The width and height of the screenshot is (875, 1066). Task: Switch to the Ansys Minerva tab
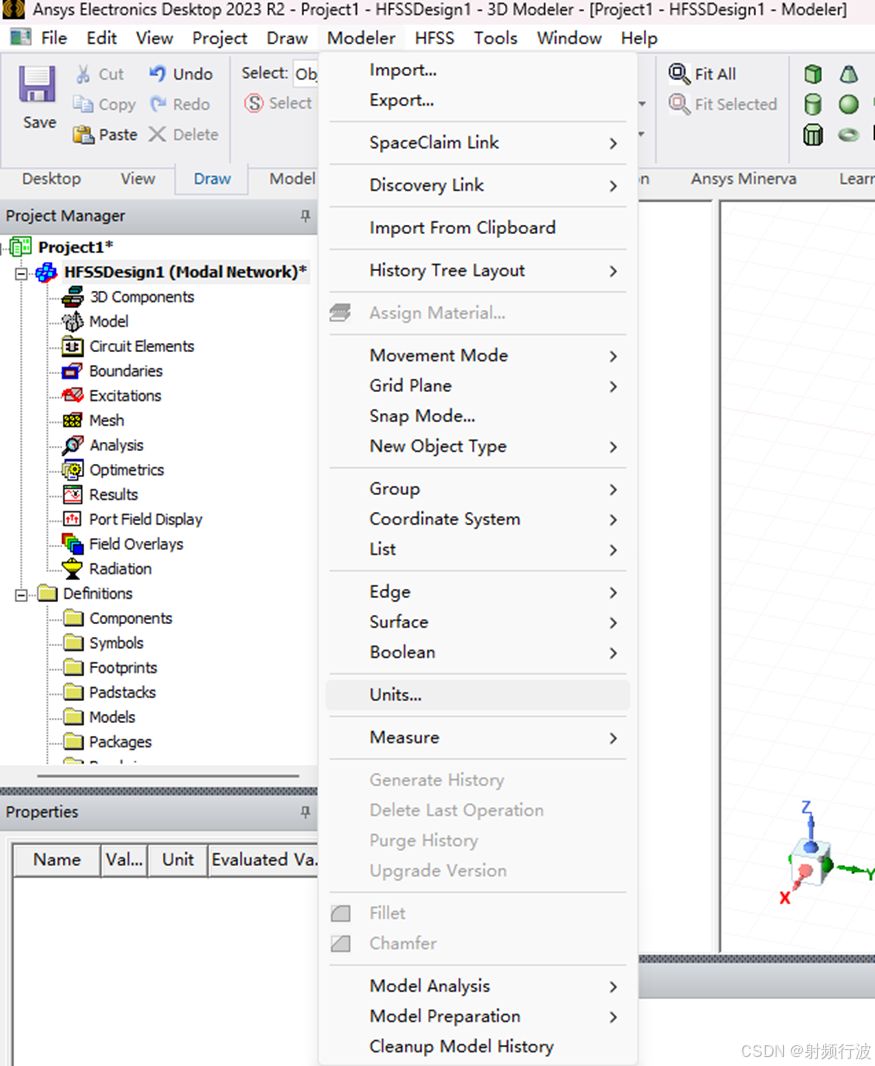tap(744, 179)
